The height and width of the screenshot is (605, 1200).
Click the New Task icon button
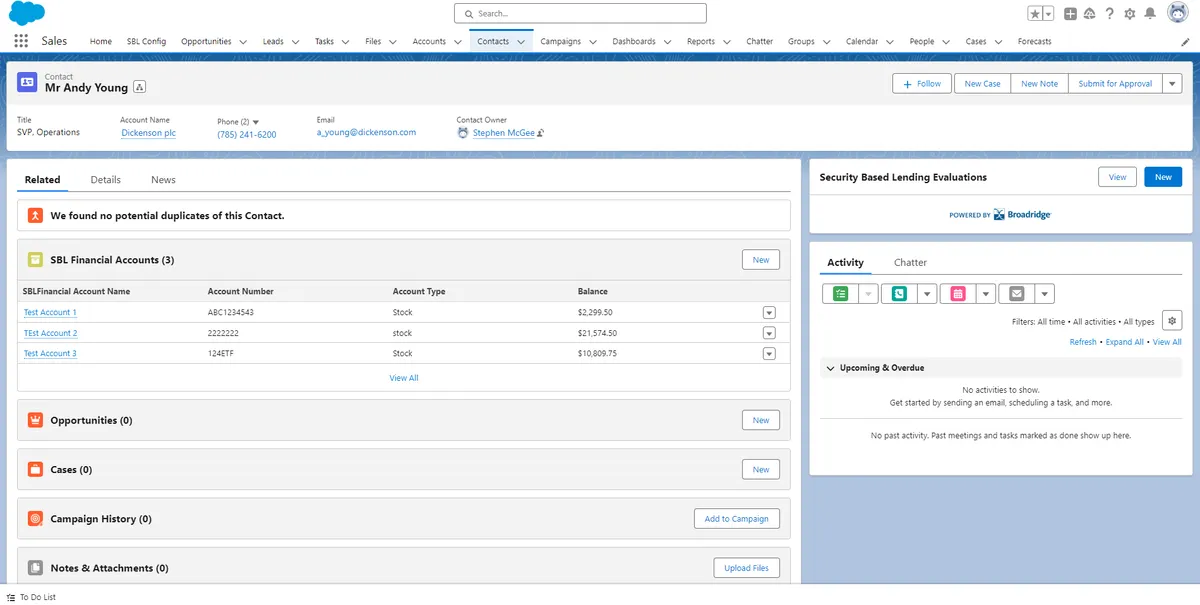click(x=840, y=294)
